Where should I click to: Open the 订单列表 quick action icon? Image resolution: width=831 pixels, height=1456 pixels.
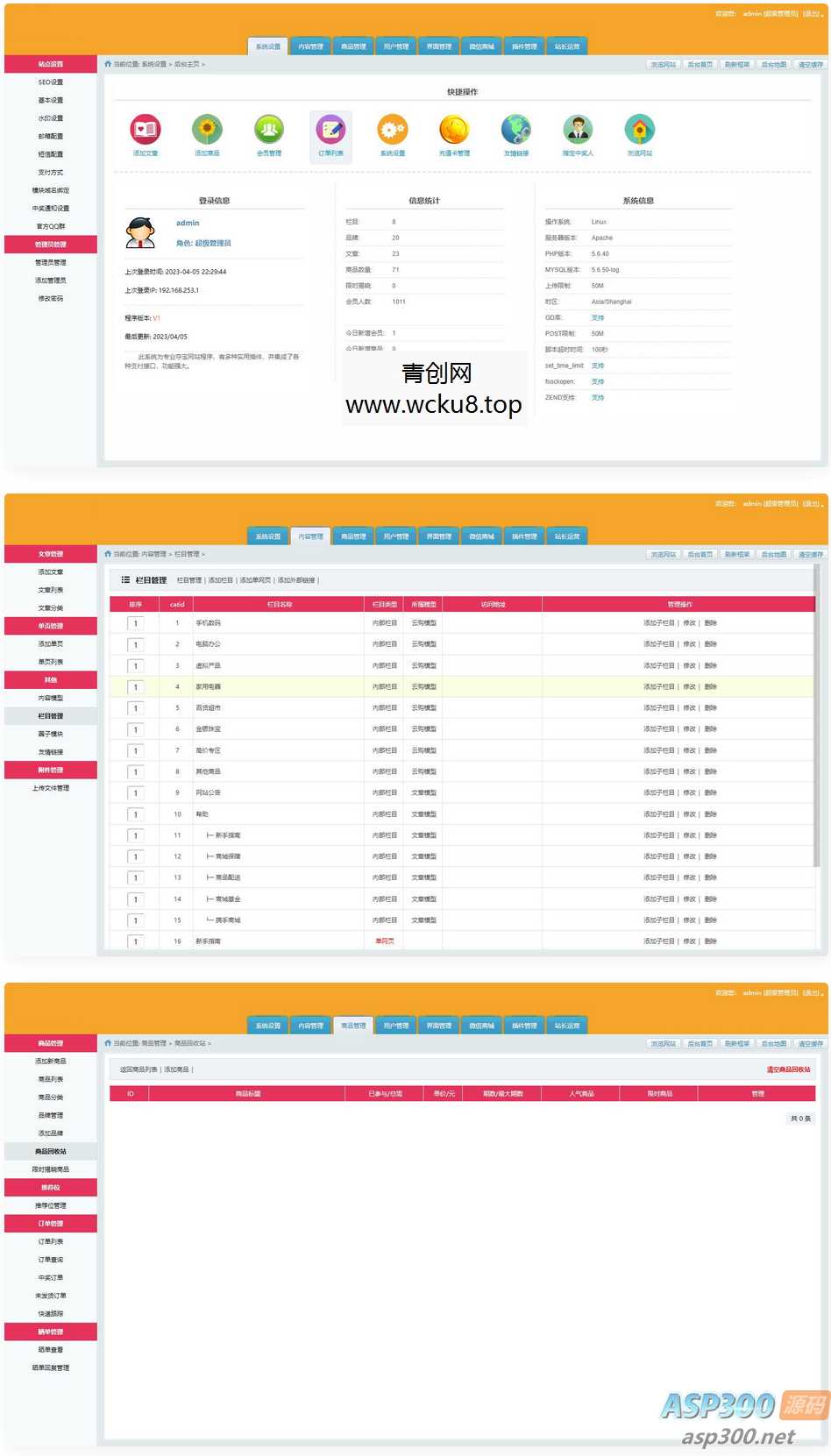pos(330,130)
